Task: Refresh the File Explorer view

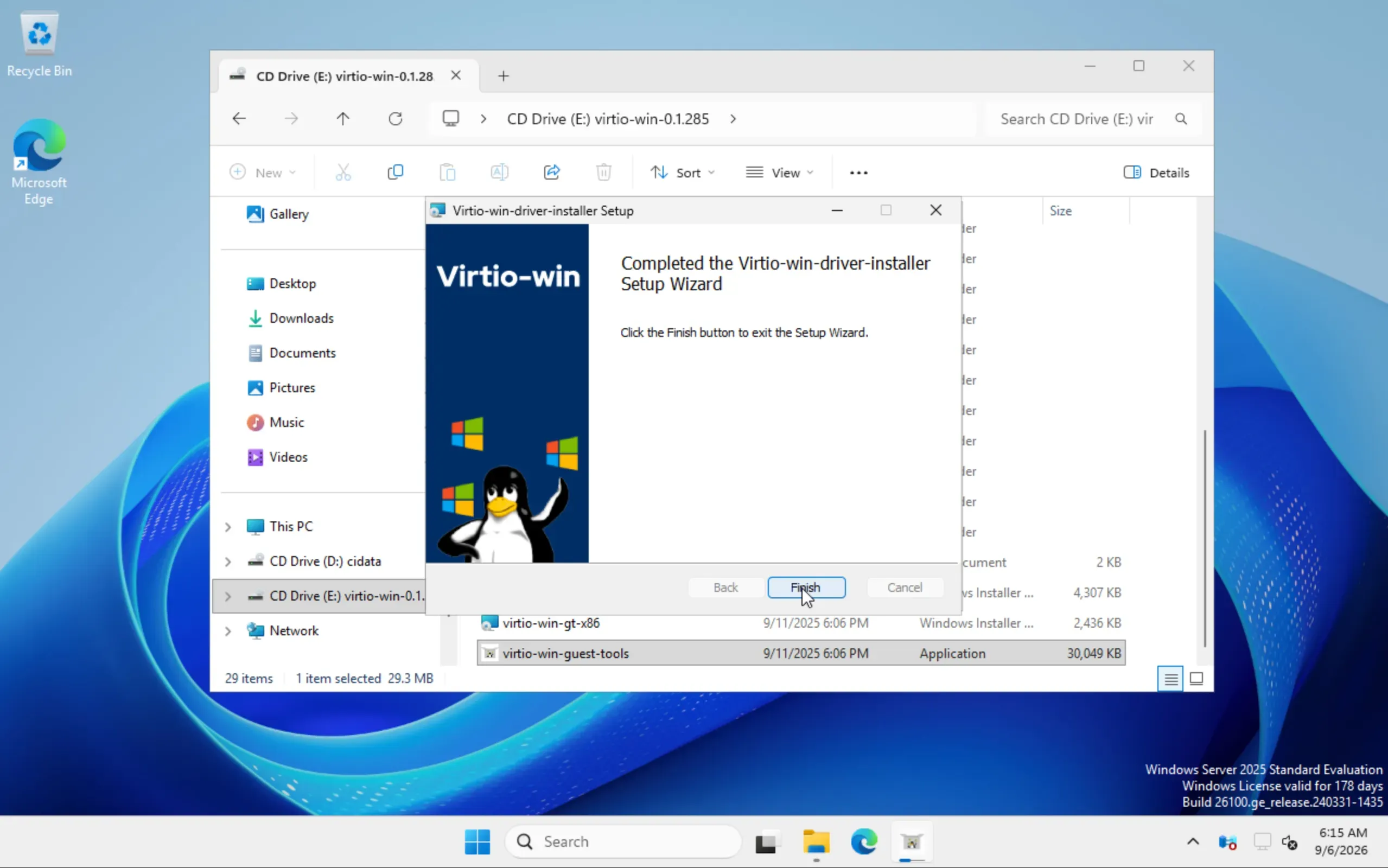Action: [x=396, y=119]
